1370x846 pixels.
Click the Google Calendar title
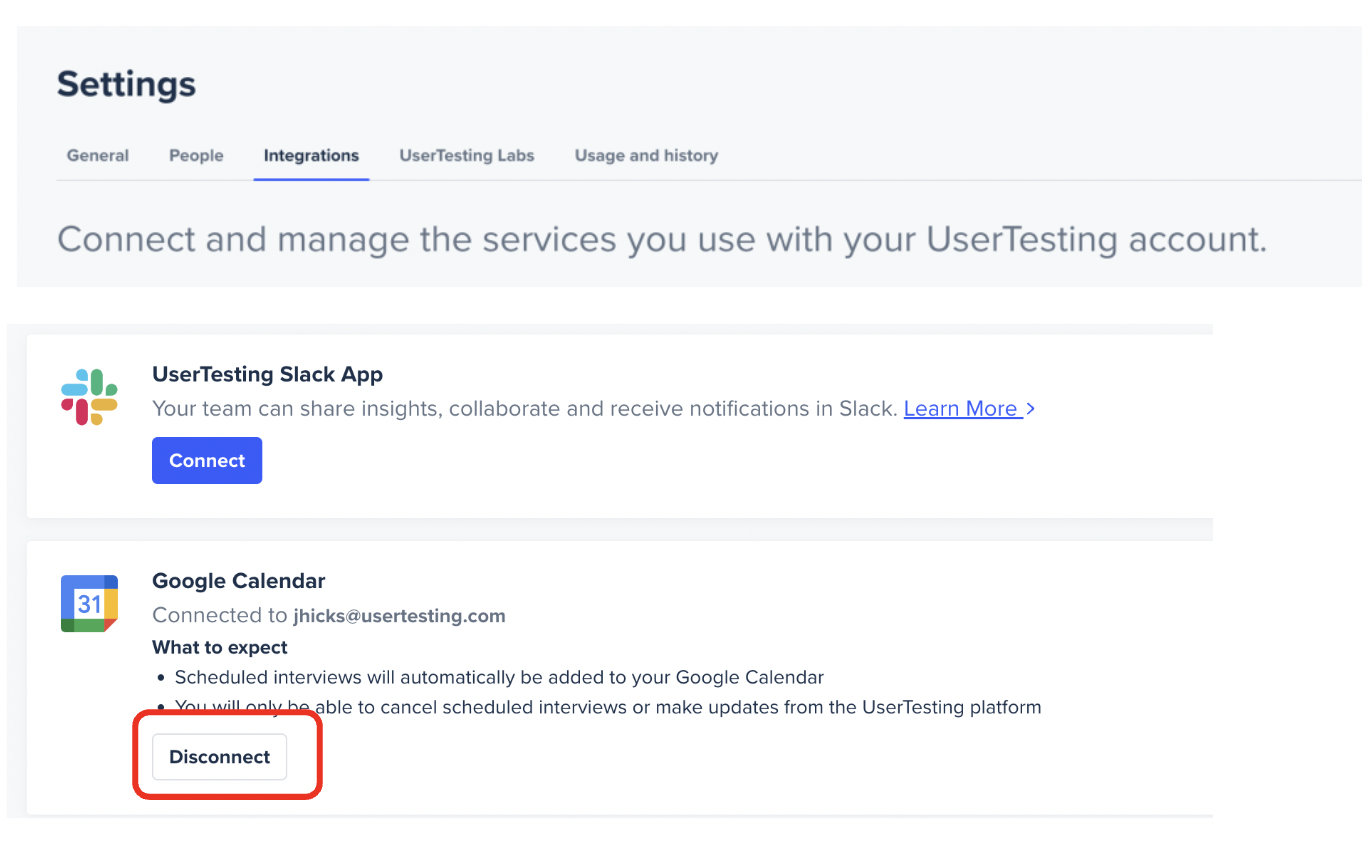click(239, 581)
